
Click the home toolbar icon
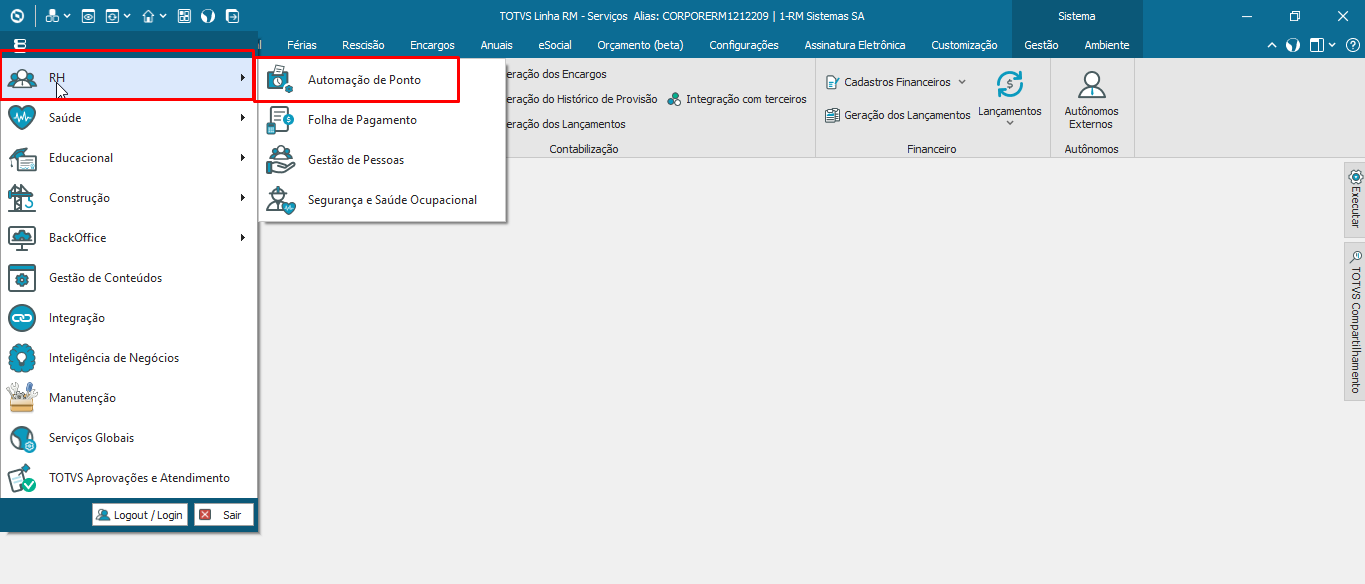pyautogui.click(x=148, y=16)
